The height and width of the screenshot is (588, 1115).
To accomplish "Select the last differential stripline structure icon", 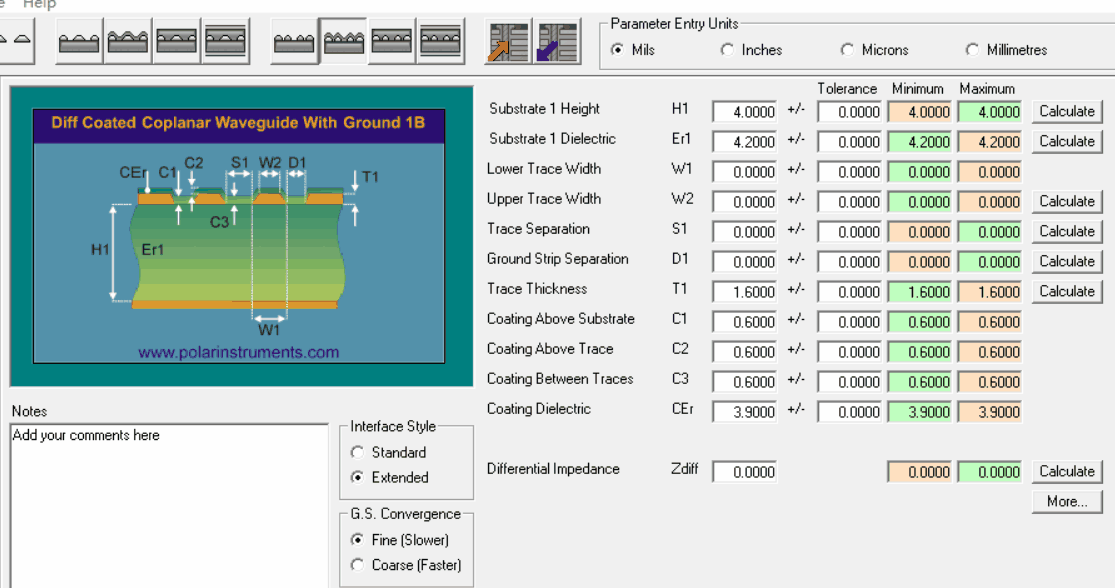I will click(440, 40).
